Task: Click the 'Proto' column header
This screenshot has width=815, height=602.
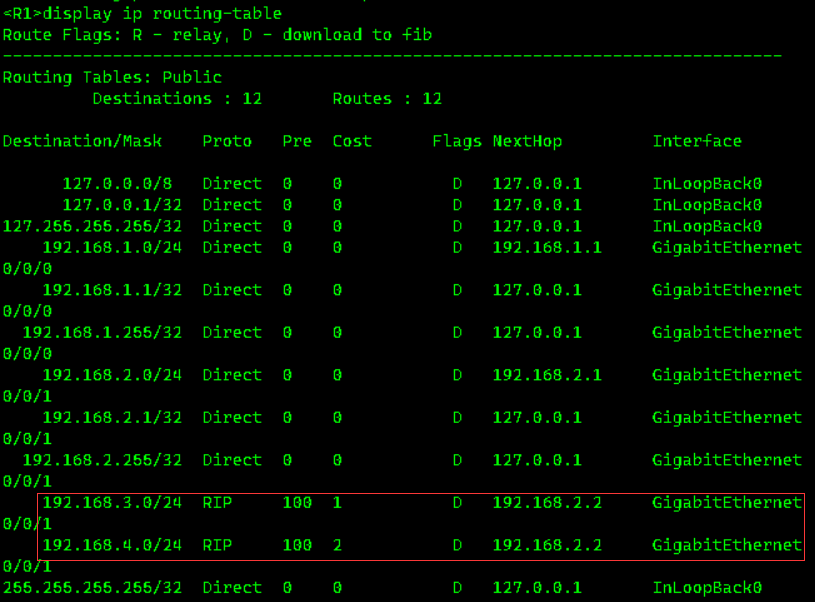Action: click(227, 141)
